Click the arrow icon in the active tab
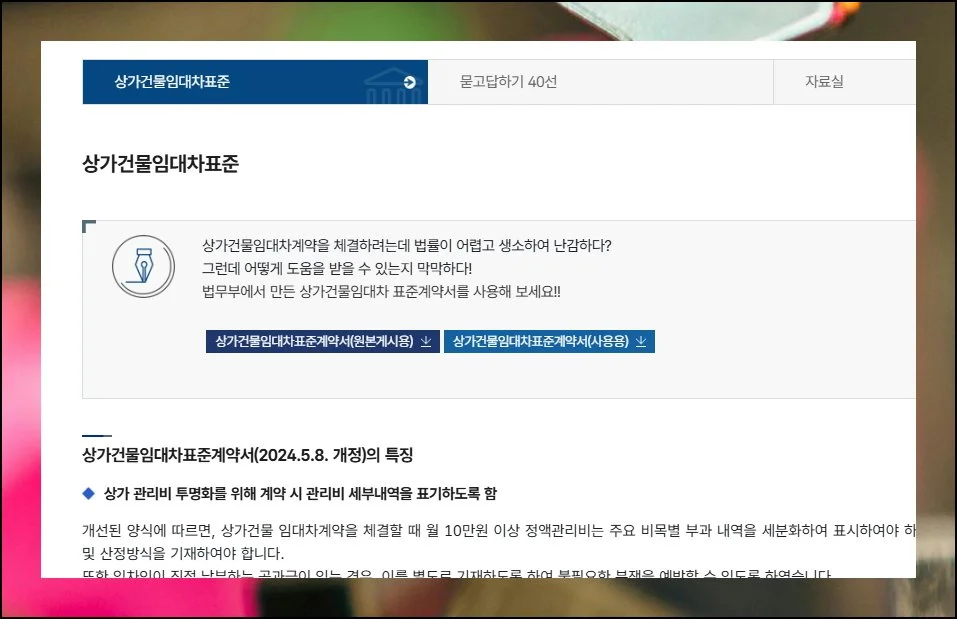Screen dimensions: 957x619 point(409,82)
